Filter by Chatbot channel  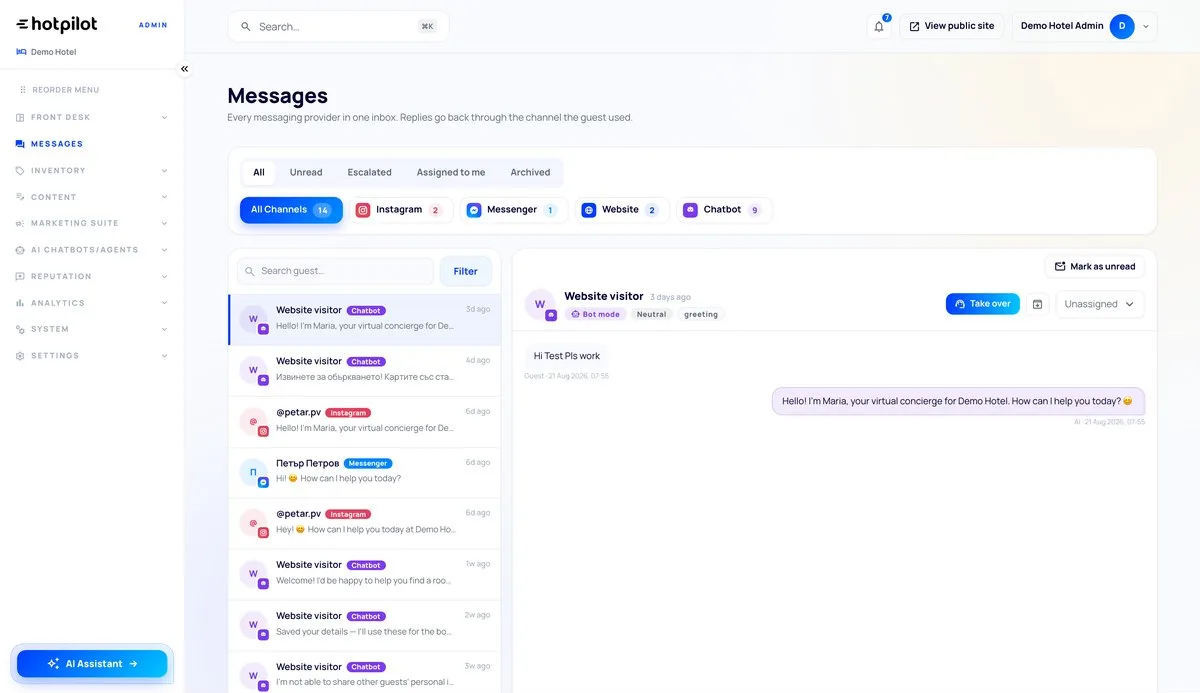724,210
